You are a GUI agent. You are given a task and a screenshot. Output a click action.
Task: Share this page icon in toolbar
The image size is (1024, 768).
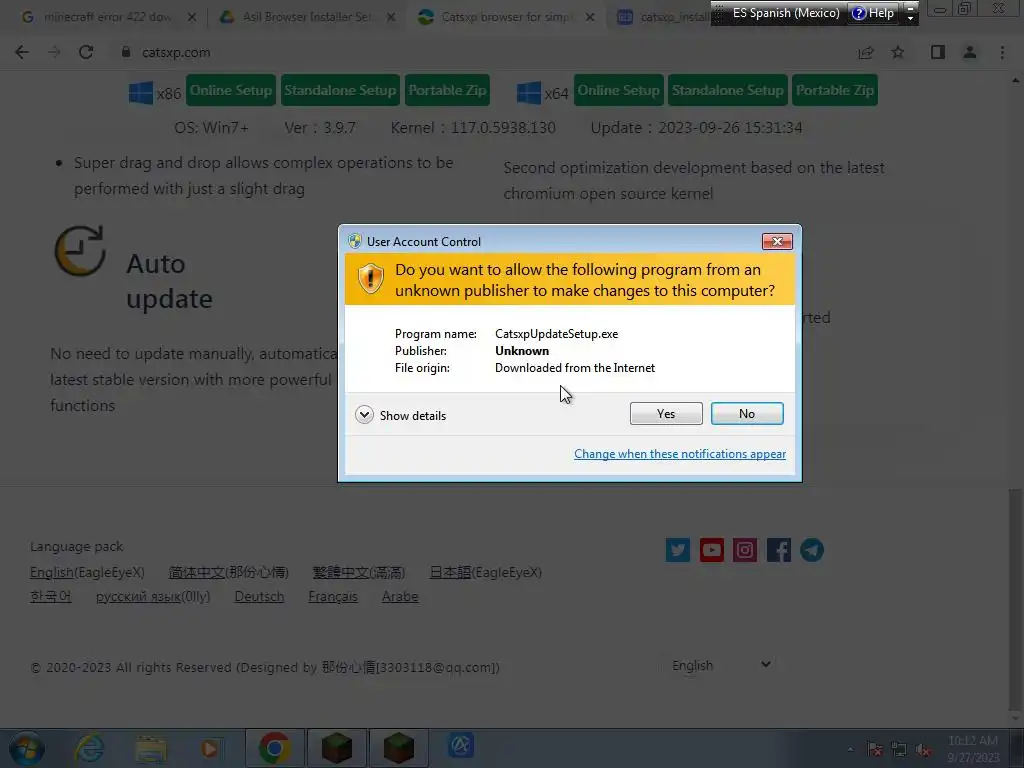click(x=866, y=52)
